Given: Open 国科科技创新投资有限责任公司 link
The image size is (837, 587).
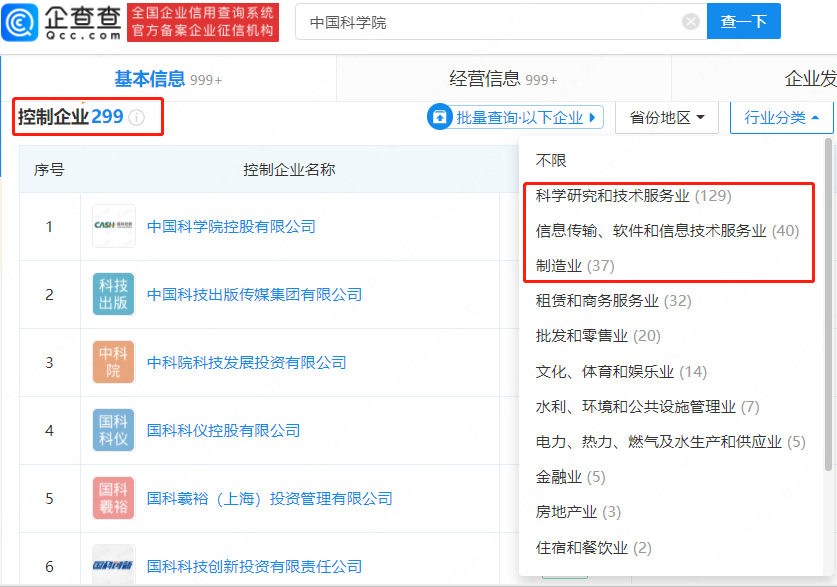Looking at the screenshot, I should 254,566.
